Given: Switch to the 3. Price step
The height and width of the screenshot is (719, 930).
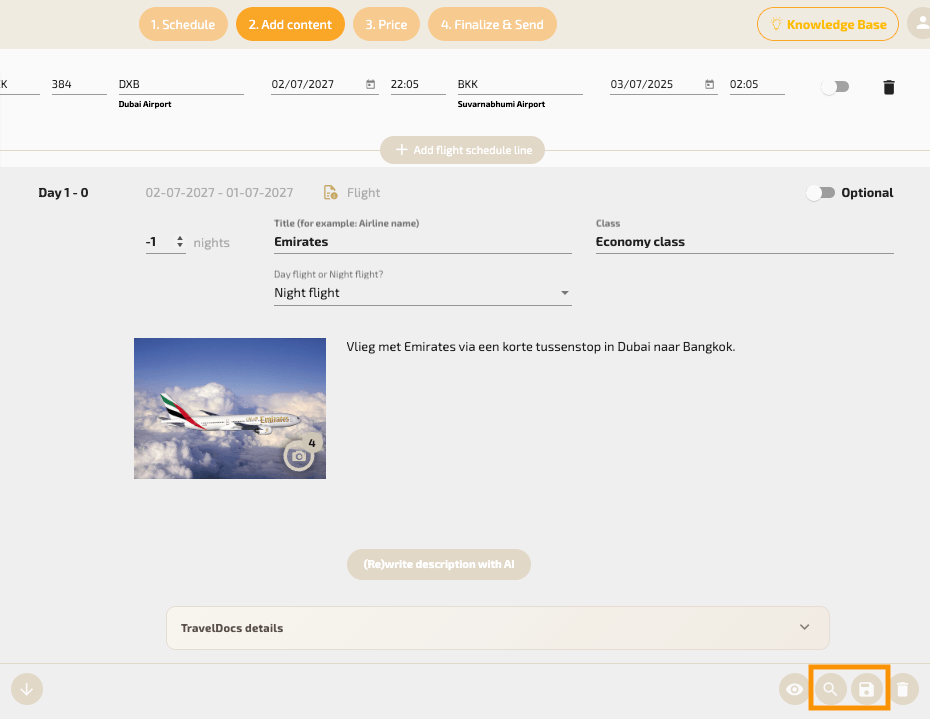Looking at the screenshot, I should pyautogui.click(x=386, y=24).
